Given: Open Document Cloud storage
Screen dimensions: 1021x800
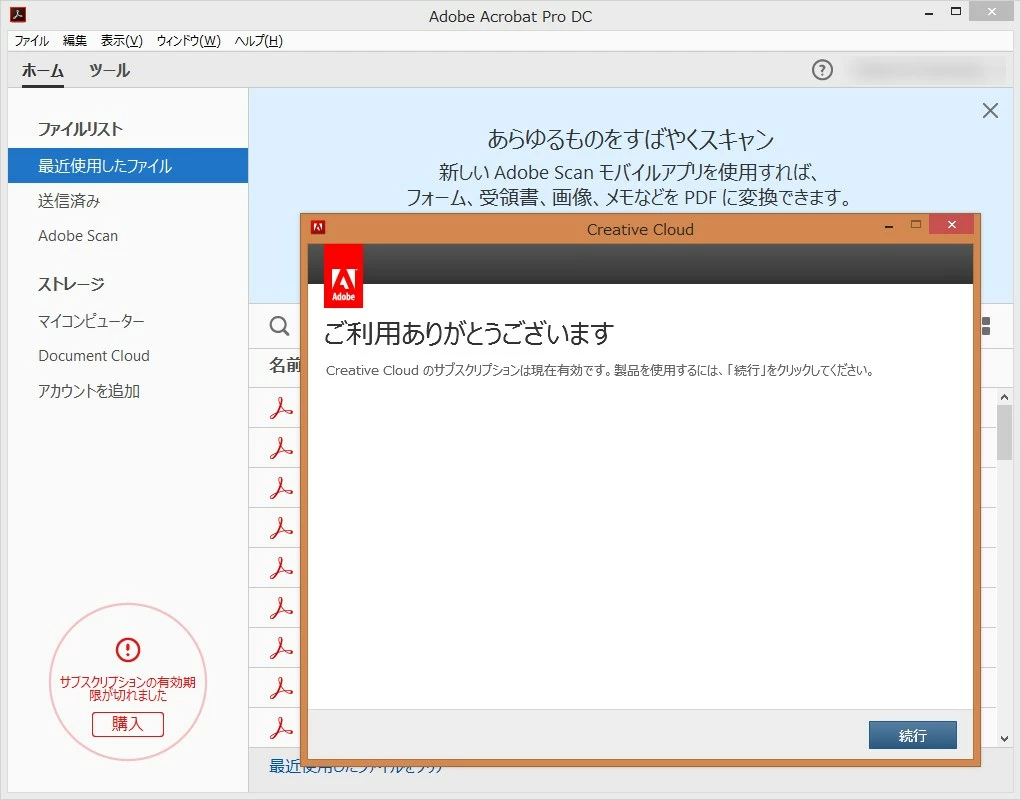Looking at the screenshot, I should click(x=94, y=355).
